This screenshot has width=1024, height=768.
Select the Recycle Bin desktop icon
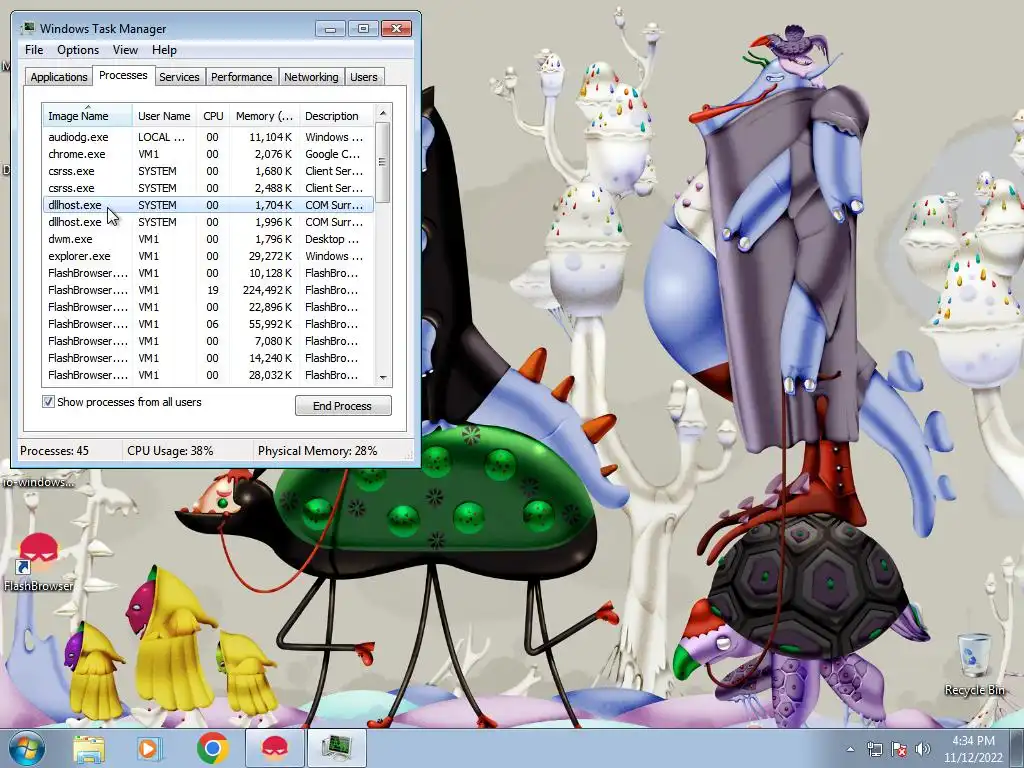(974, 664)
